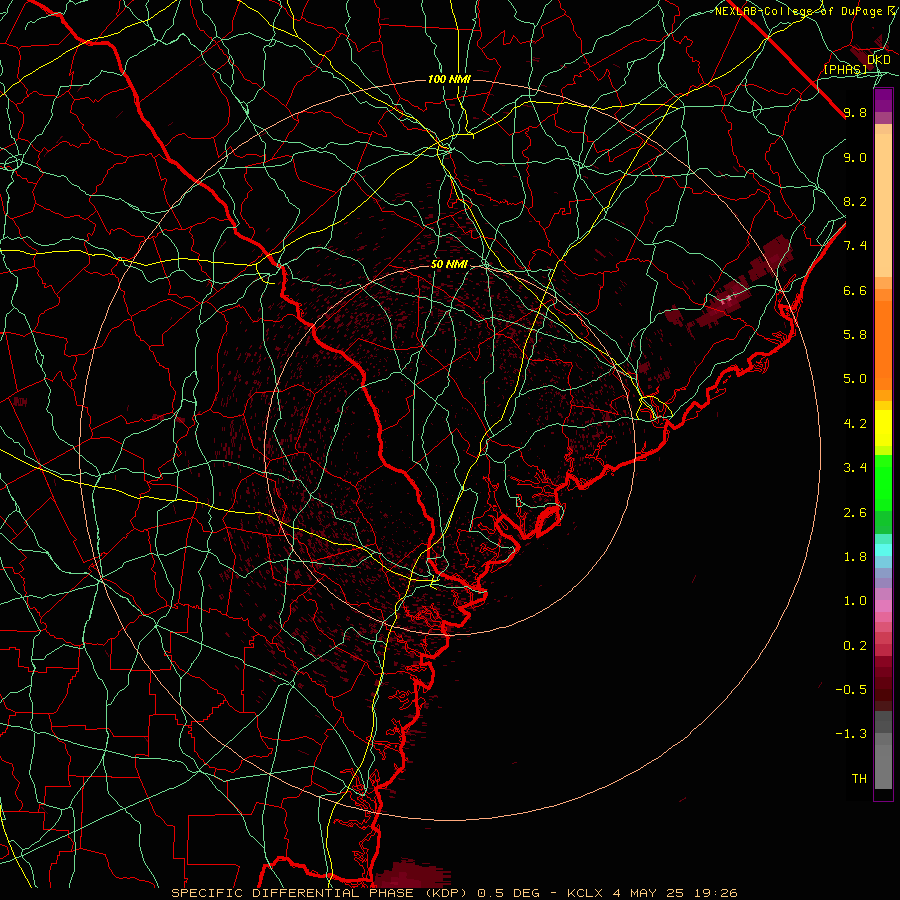Click the 5.8 scale value
The width and height of the screenshot is (900, 900).
click(x=855, y=335)
